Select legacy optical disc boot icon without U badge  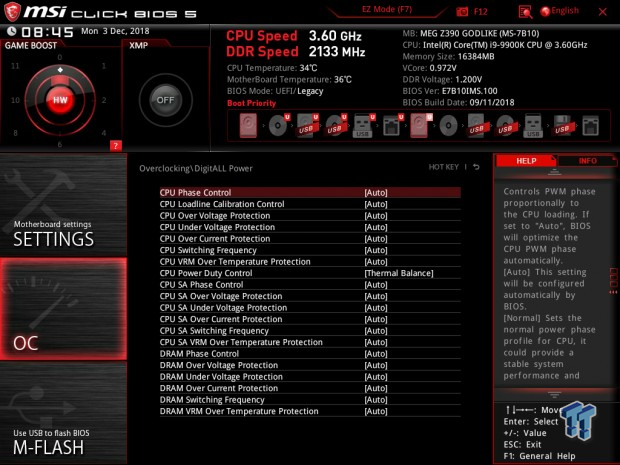(448, 126)
